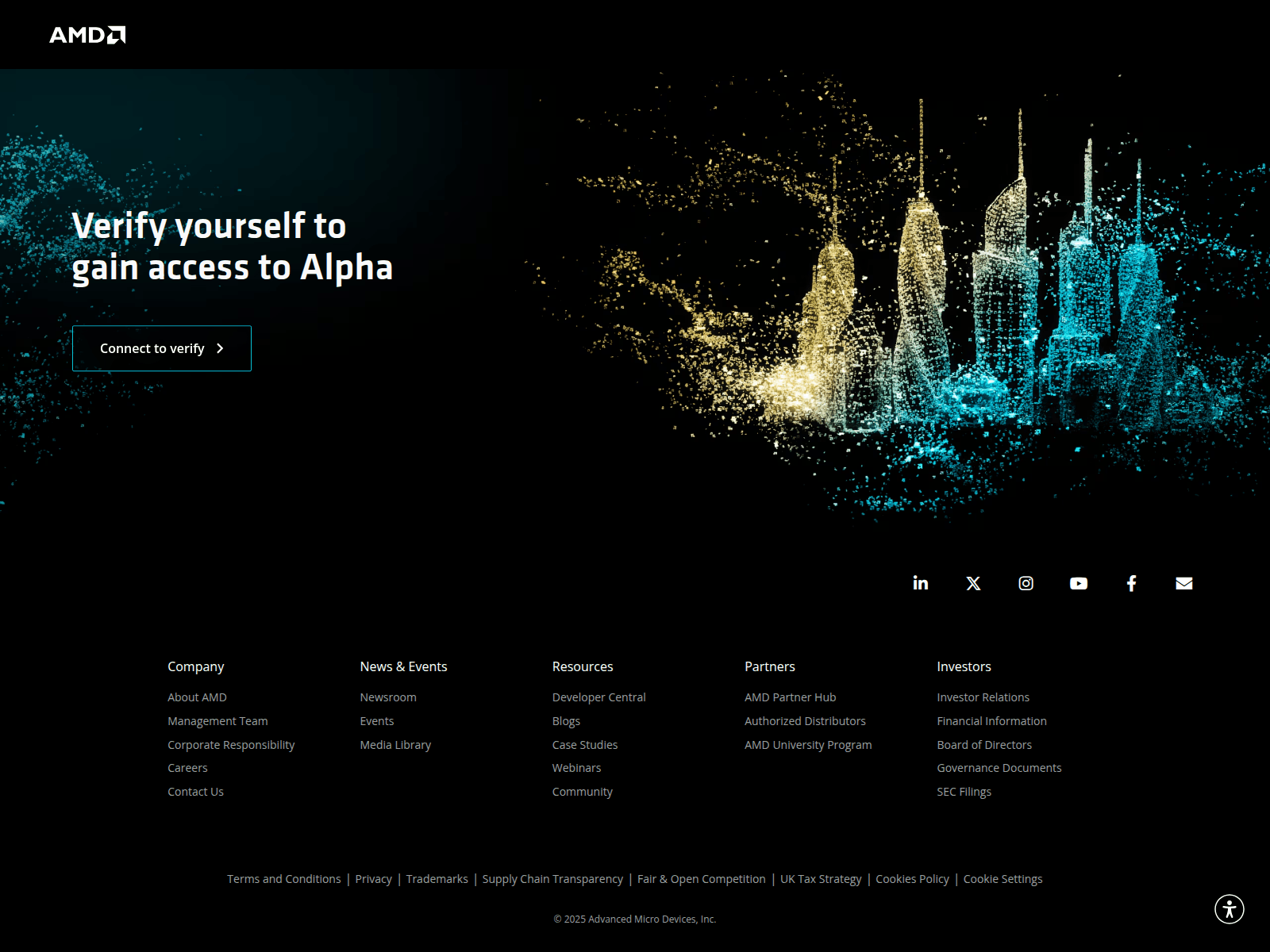Screen dimensions: 1270x952
Task: View Authorized Distributors
Action: (x=805, y=721)
